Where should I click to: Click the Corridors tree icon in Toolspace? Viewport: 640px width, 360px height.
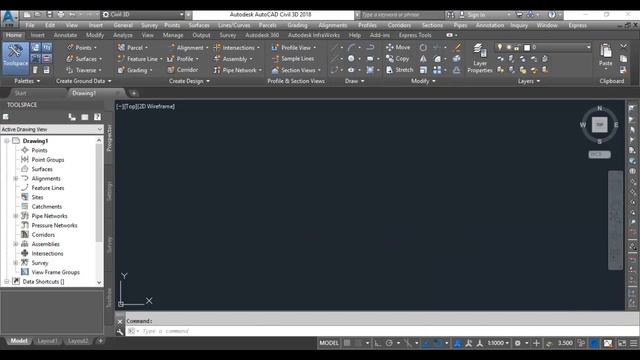coord(25,235)
